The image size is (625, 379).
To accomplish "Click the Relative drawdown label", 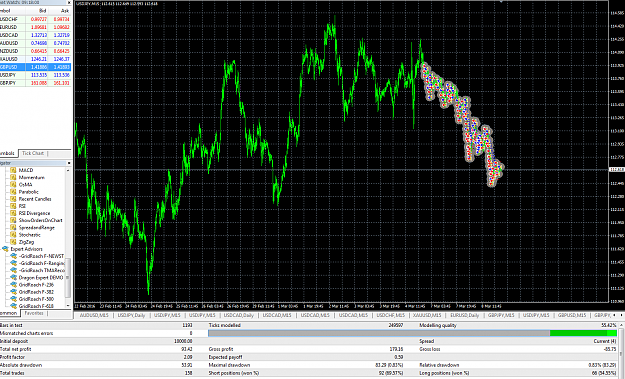I will [439, 365].
